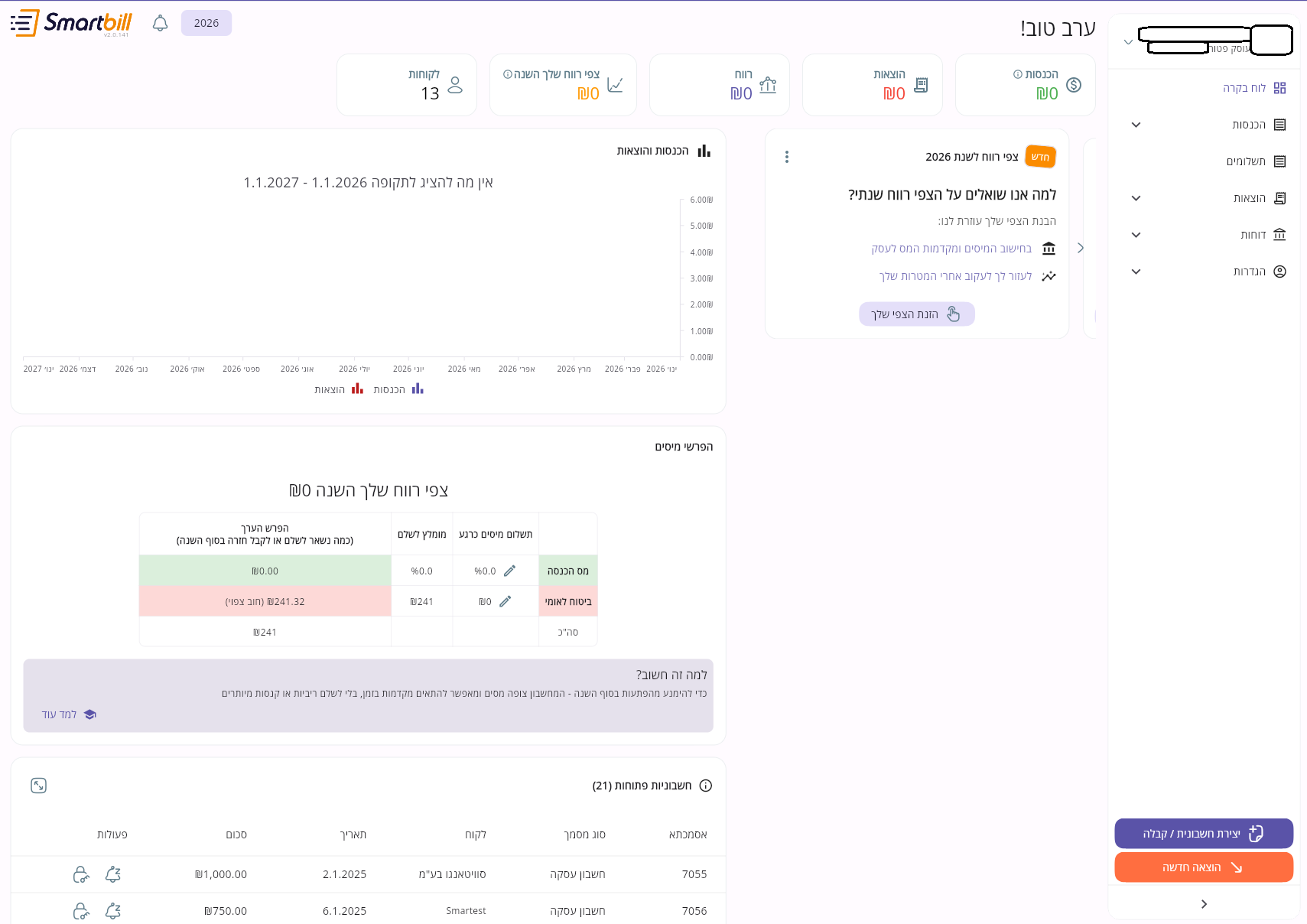This screenshot has width=1307, height=924.
Task: Click the pencil icon in ביטוח לאומי row
Action: click(x=505, y=601)
